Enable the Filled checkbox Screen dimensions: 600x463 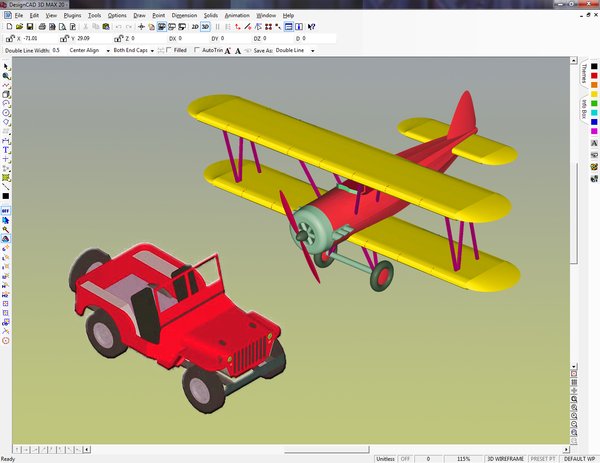point(169,49)
